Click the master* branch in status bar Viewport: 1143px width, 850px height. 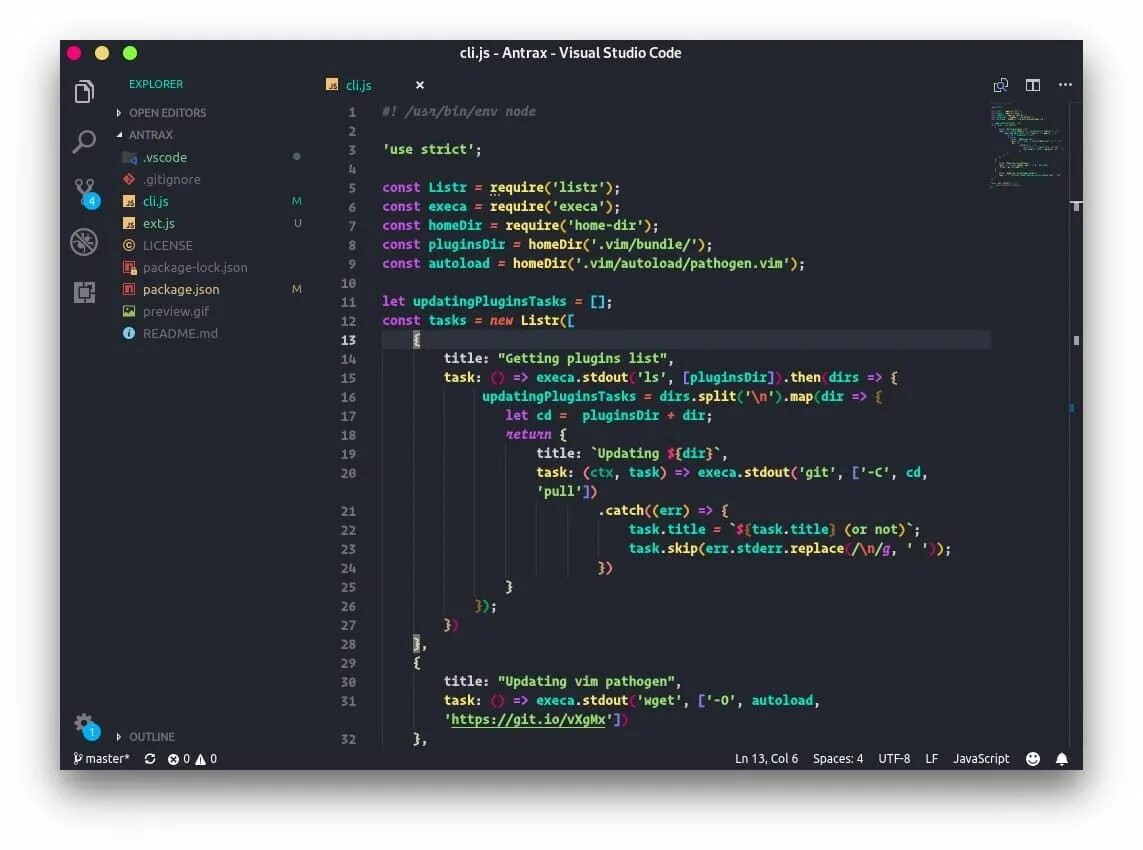[101, 759]
